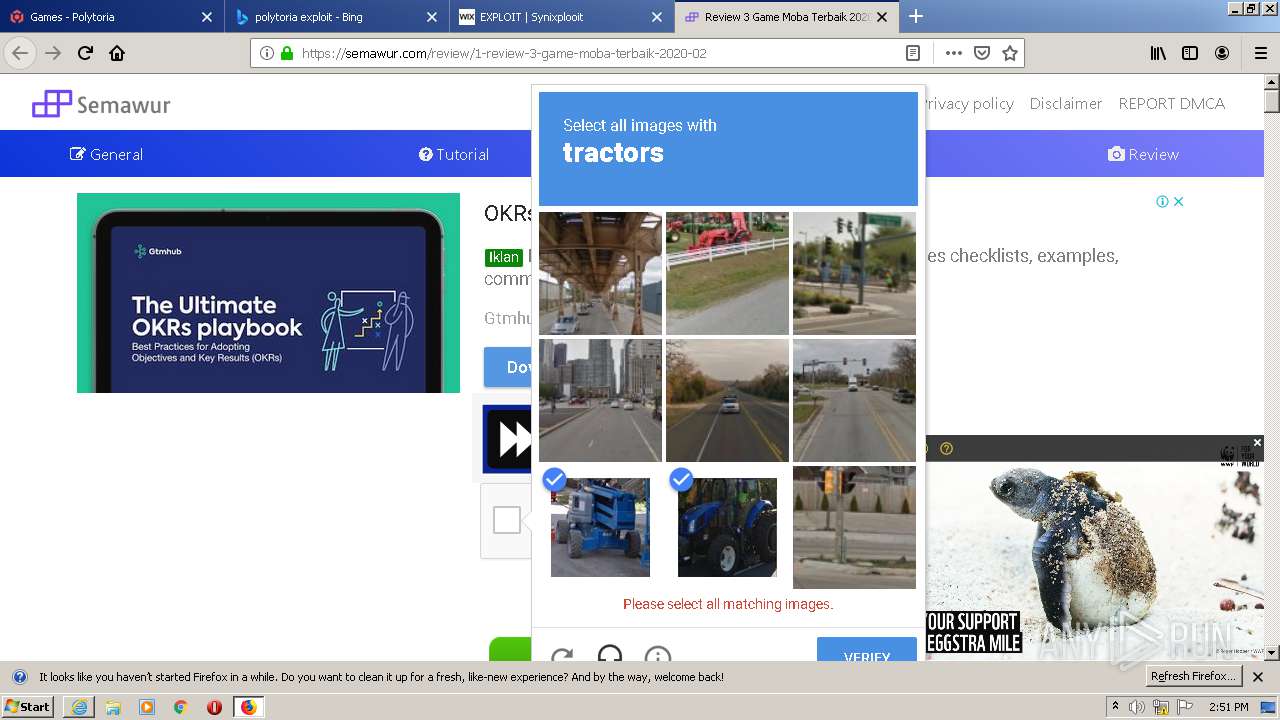Open Opera from the taskbar
The image size is (1280, 720).
pyautogui.click(x=214, y=707)
